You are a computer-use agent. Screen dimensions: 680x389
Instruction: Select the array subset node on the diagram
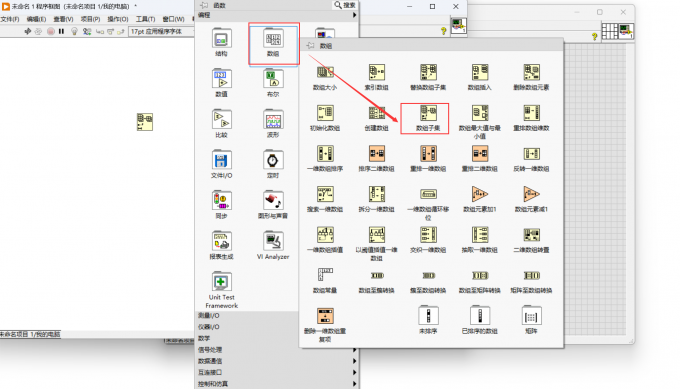coord(145,122)
